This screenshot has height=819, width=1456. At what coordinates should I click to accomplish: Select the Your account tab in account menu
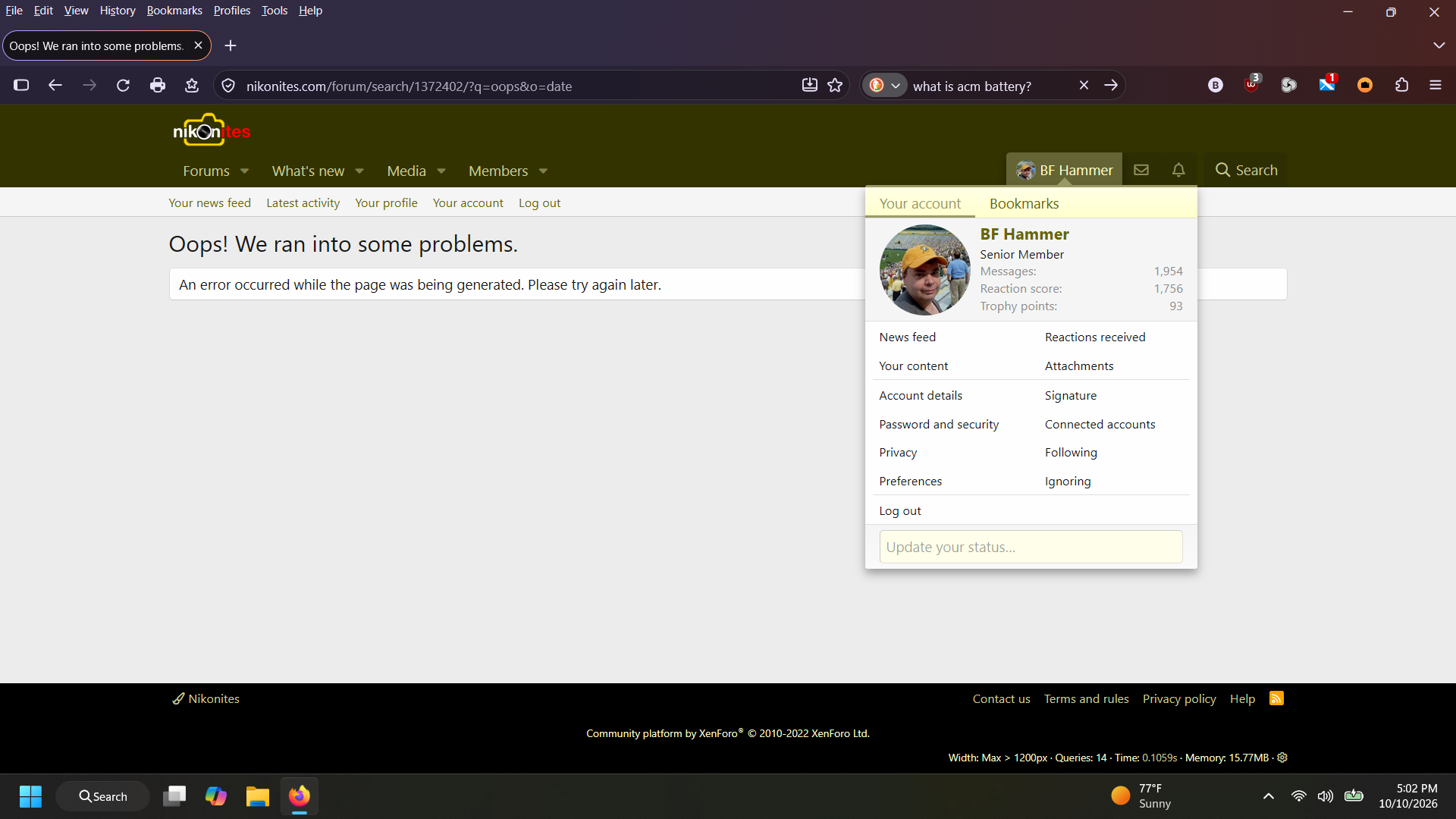[x=920, y=203]
